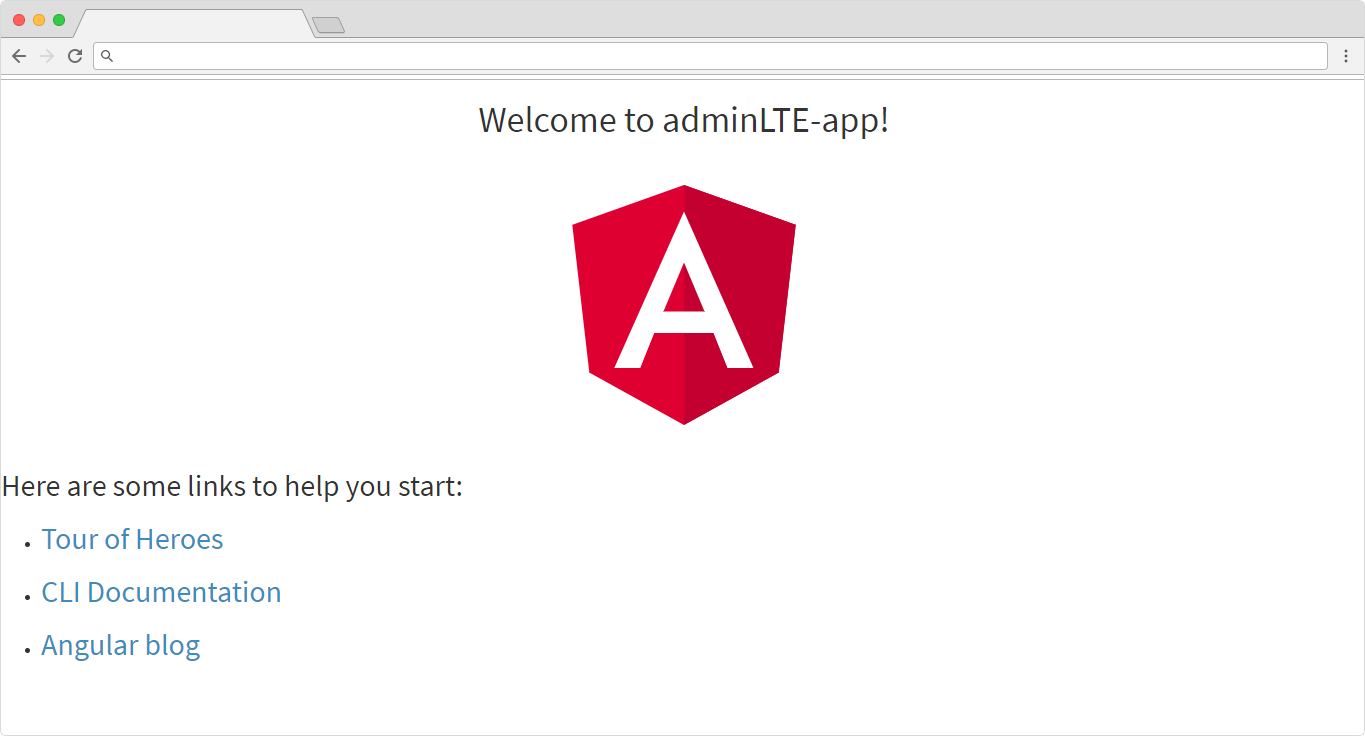The height and width of the screenshot is (736, 1365).
Task: Click the bullet beside CLI Documentation
Action: click(28, 596)
